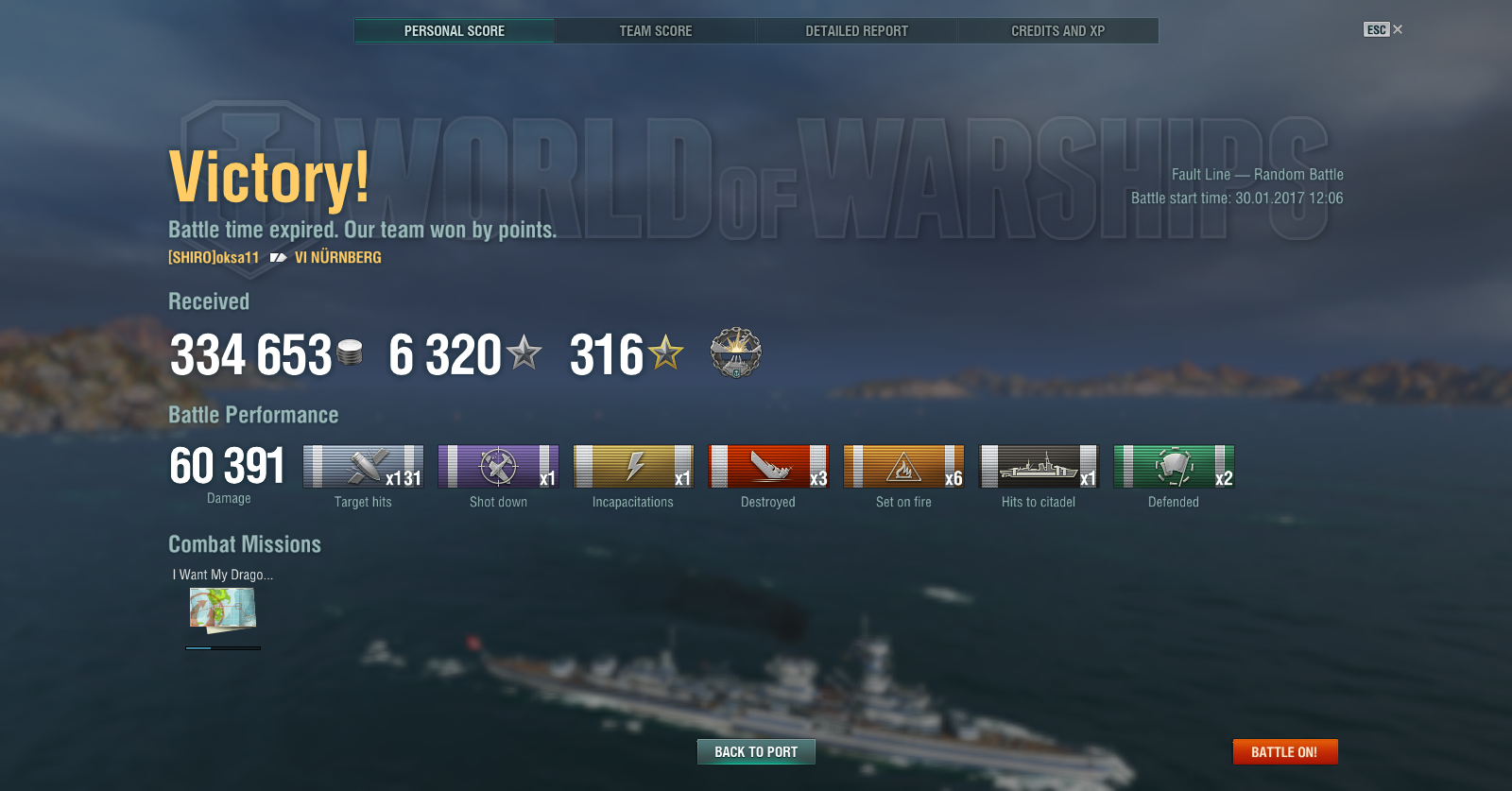Click the Set on fire ribbon

[903, 467]
